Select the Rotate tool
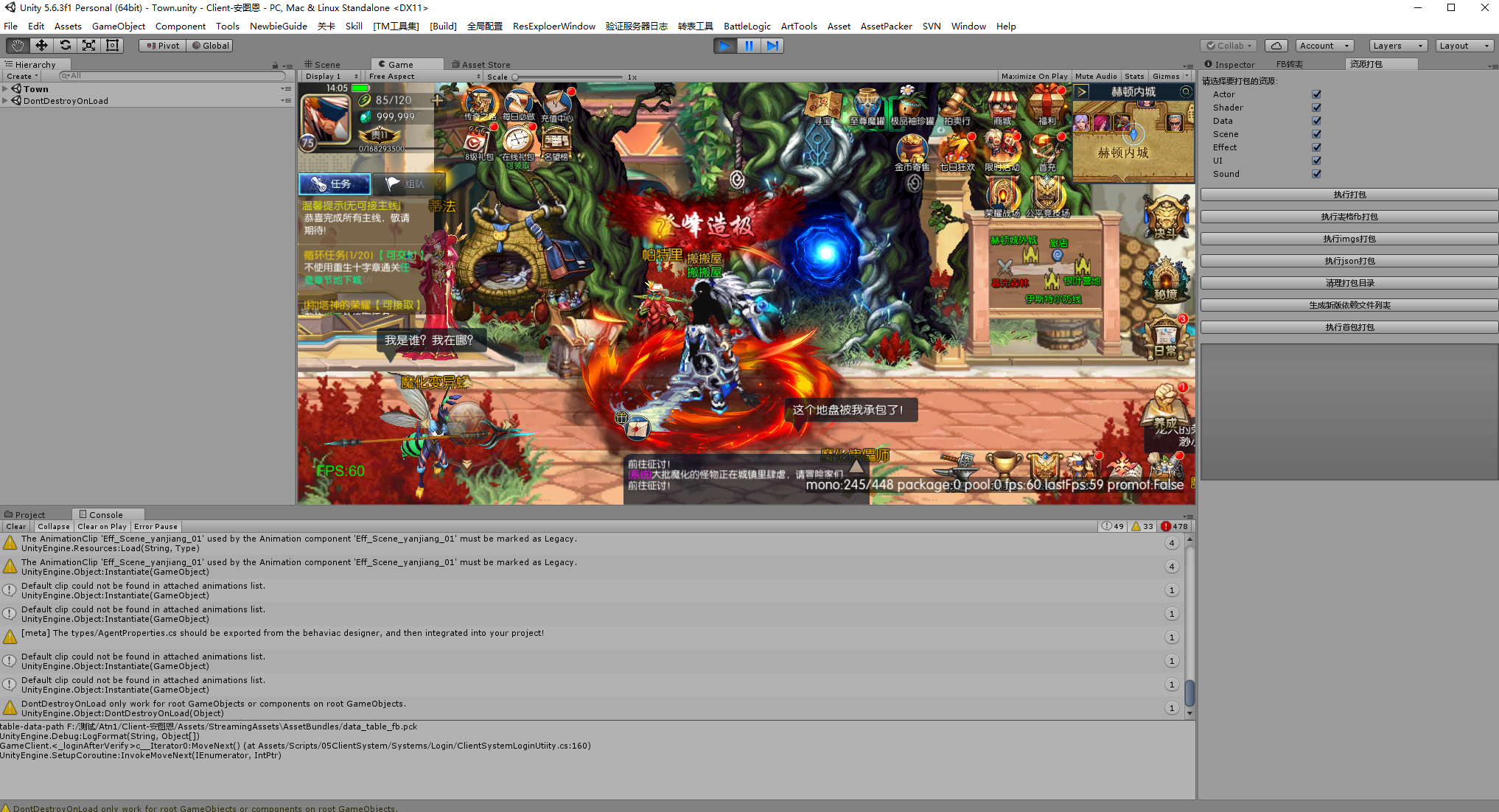 (65, 46)
